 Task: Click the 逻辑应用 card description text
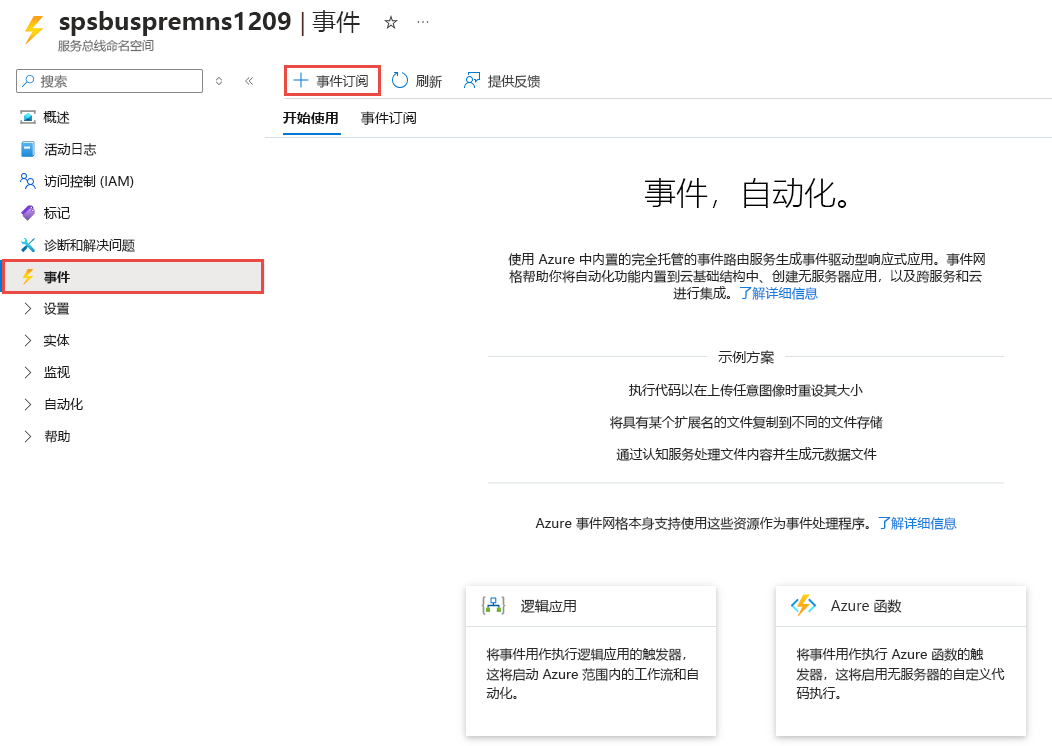coord(592,674)
